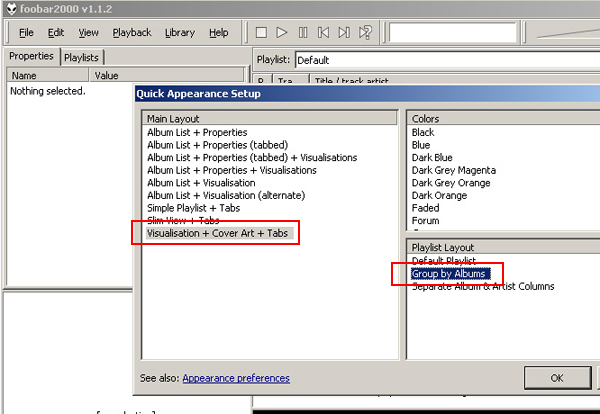Image resolution: width=600 pixels, height=414 pixels.
Task: Click the Playlist Layout list header
Action: click(x=503, y=247)
